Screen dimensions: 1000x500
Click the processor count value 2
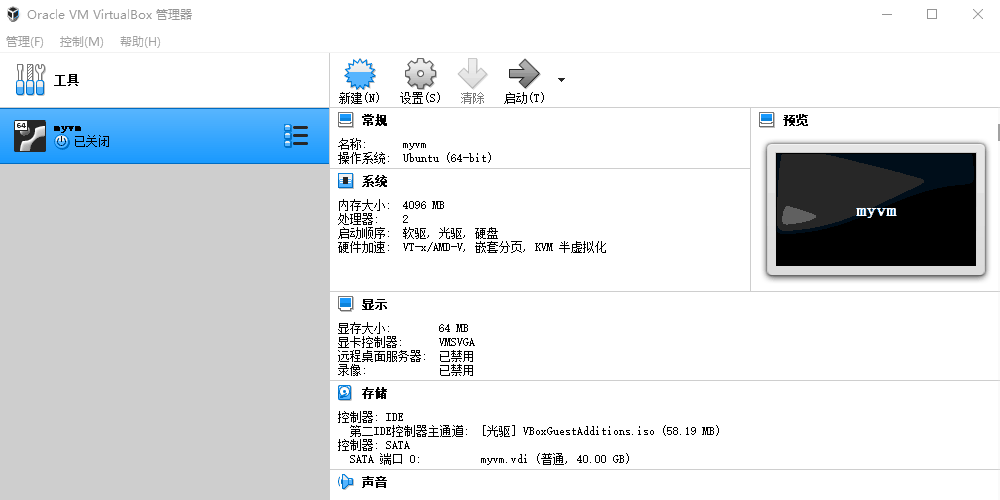coord(406,219)
